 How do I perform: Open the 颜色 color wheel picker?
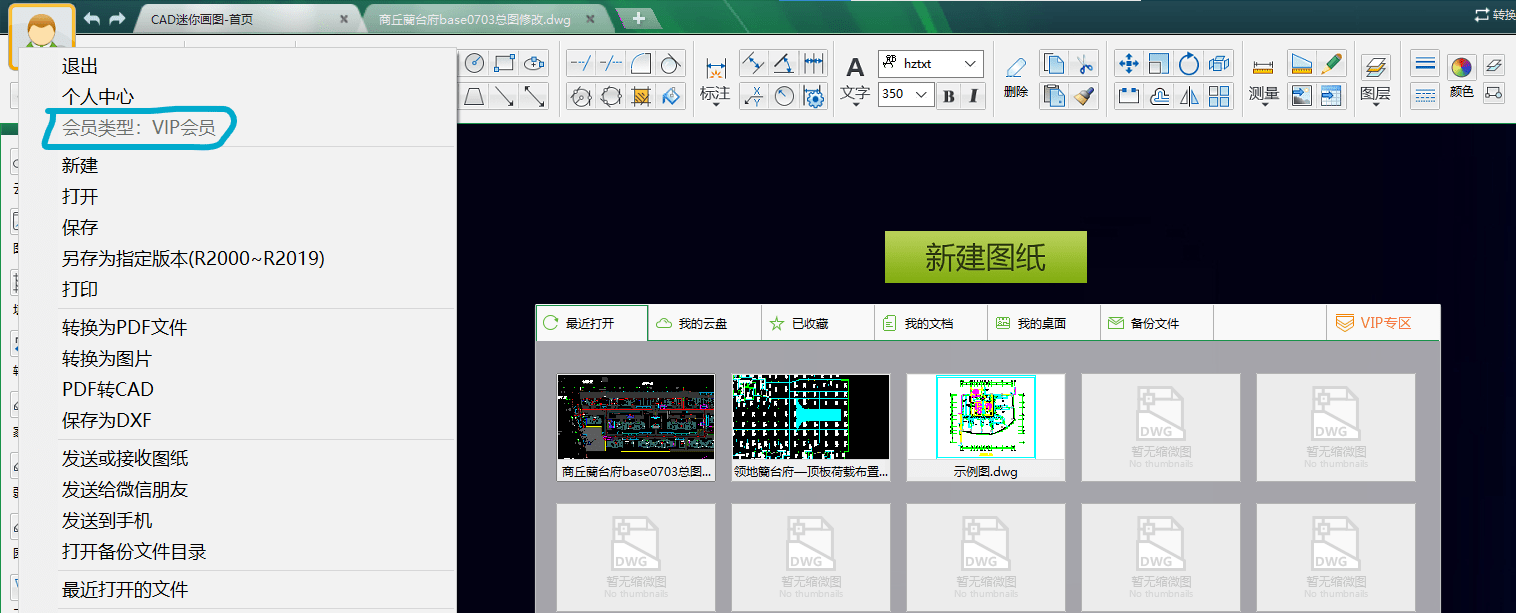(x=1462, y=68)
